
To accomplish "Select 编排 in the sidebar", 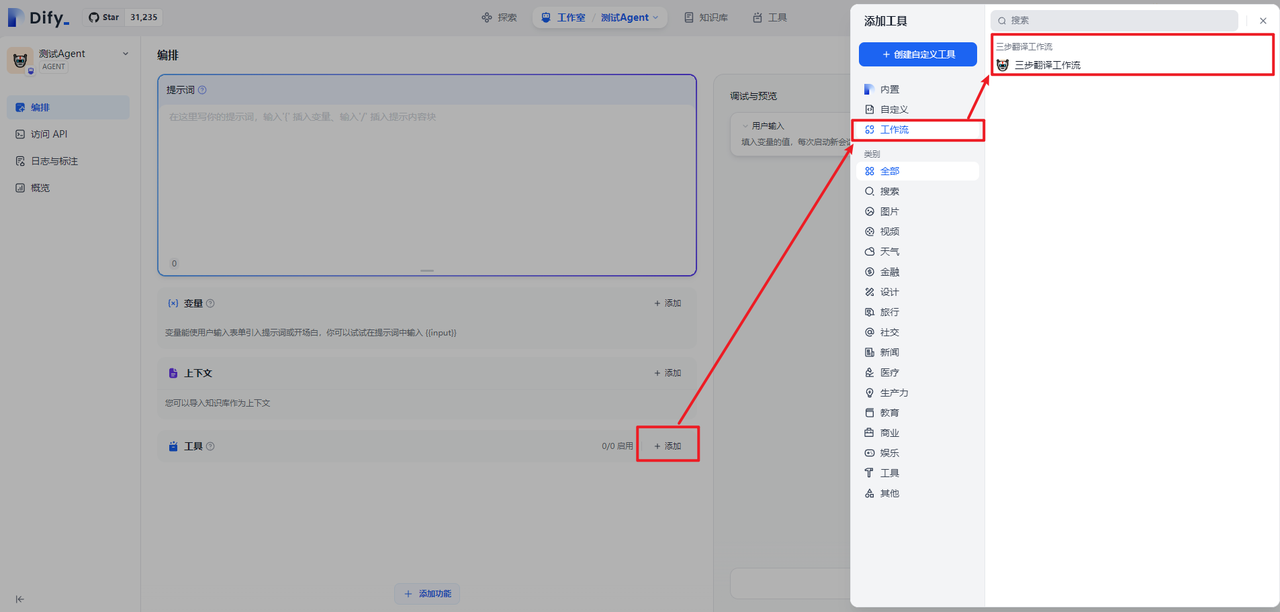I will pyautogui.click(x=68, y=107).
